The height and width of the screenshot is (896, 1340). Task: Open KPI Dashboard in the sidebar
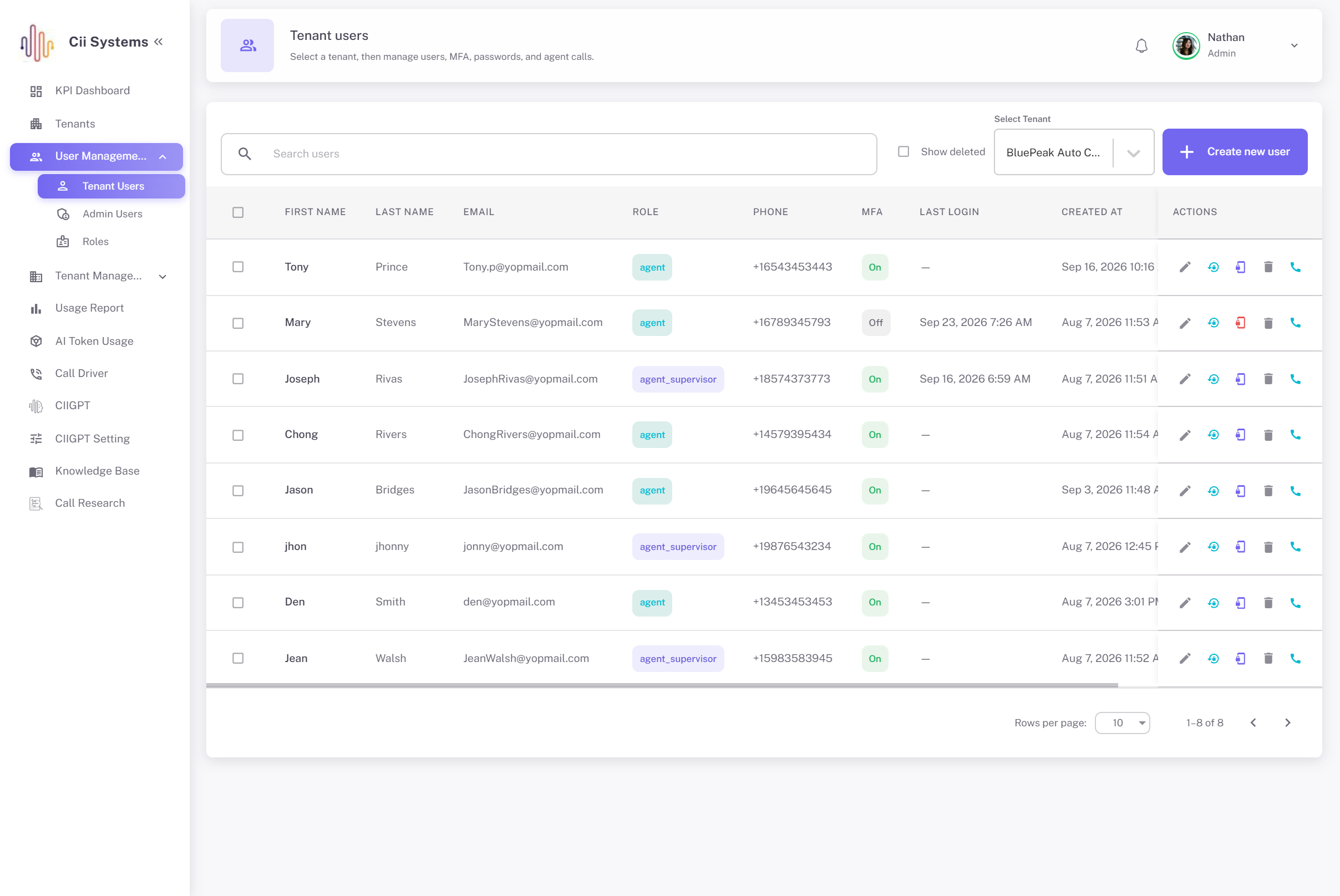96,91
